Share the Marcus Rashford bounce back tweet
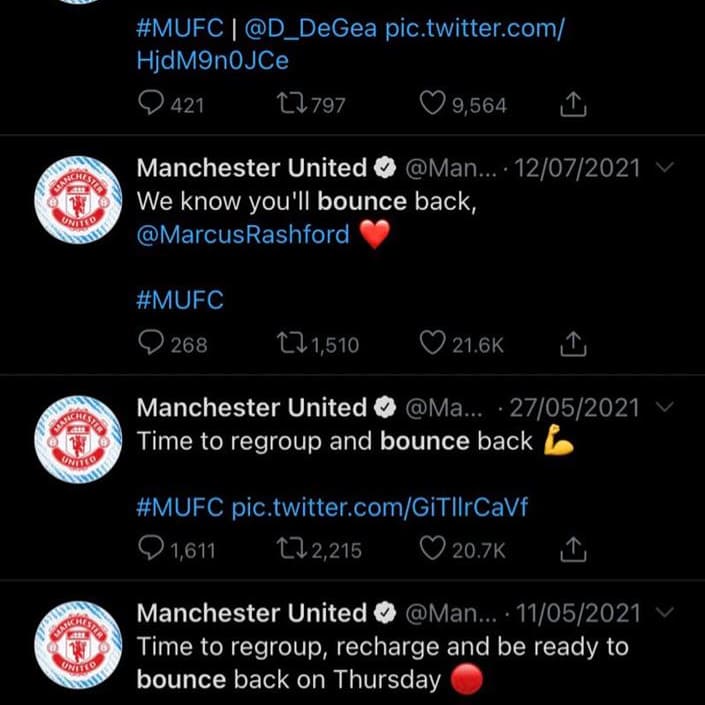705x705 pixels. (573, 344)
